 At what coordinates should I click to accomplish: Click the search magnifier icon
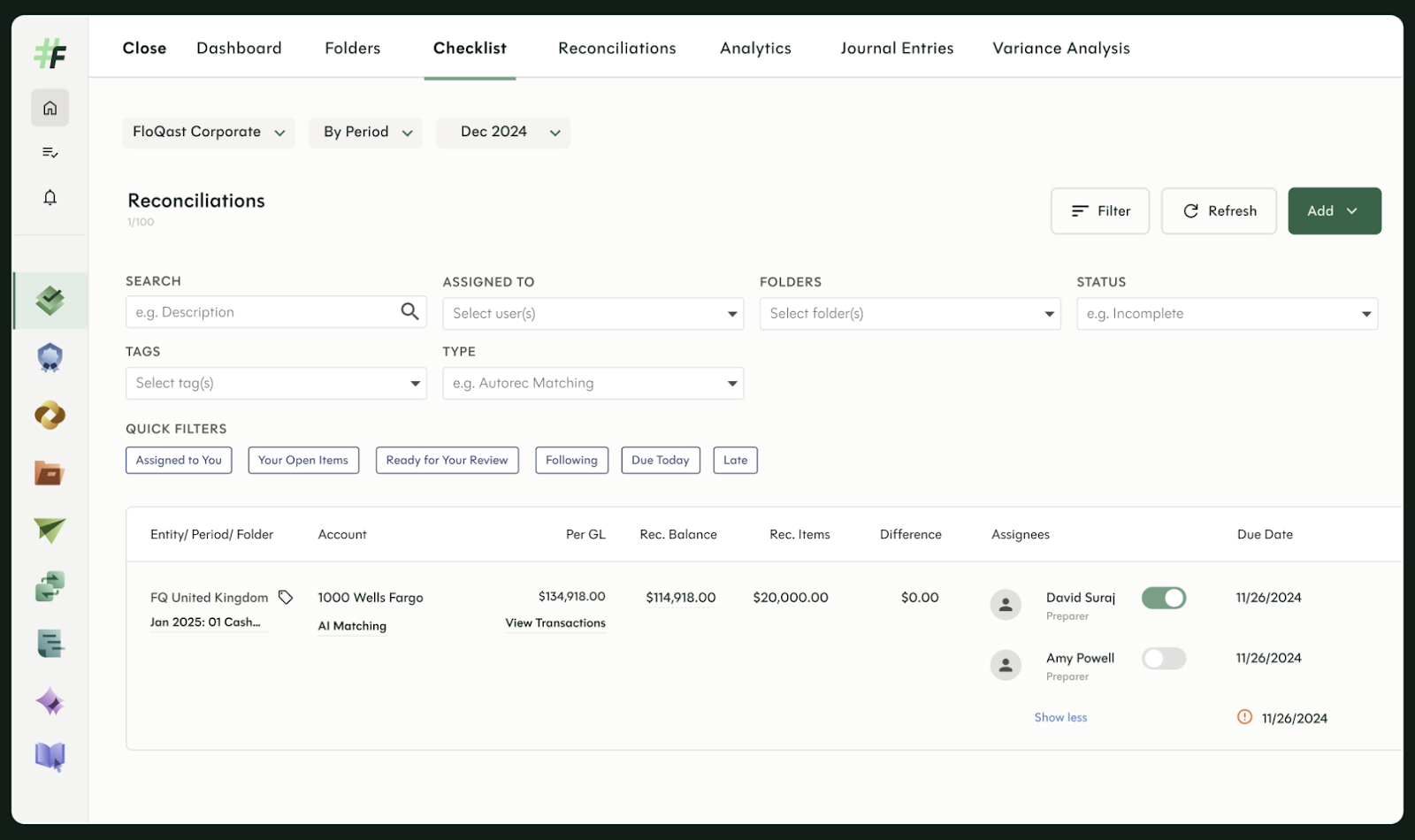pyautogui.click(x=409, y=311)
